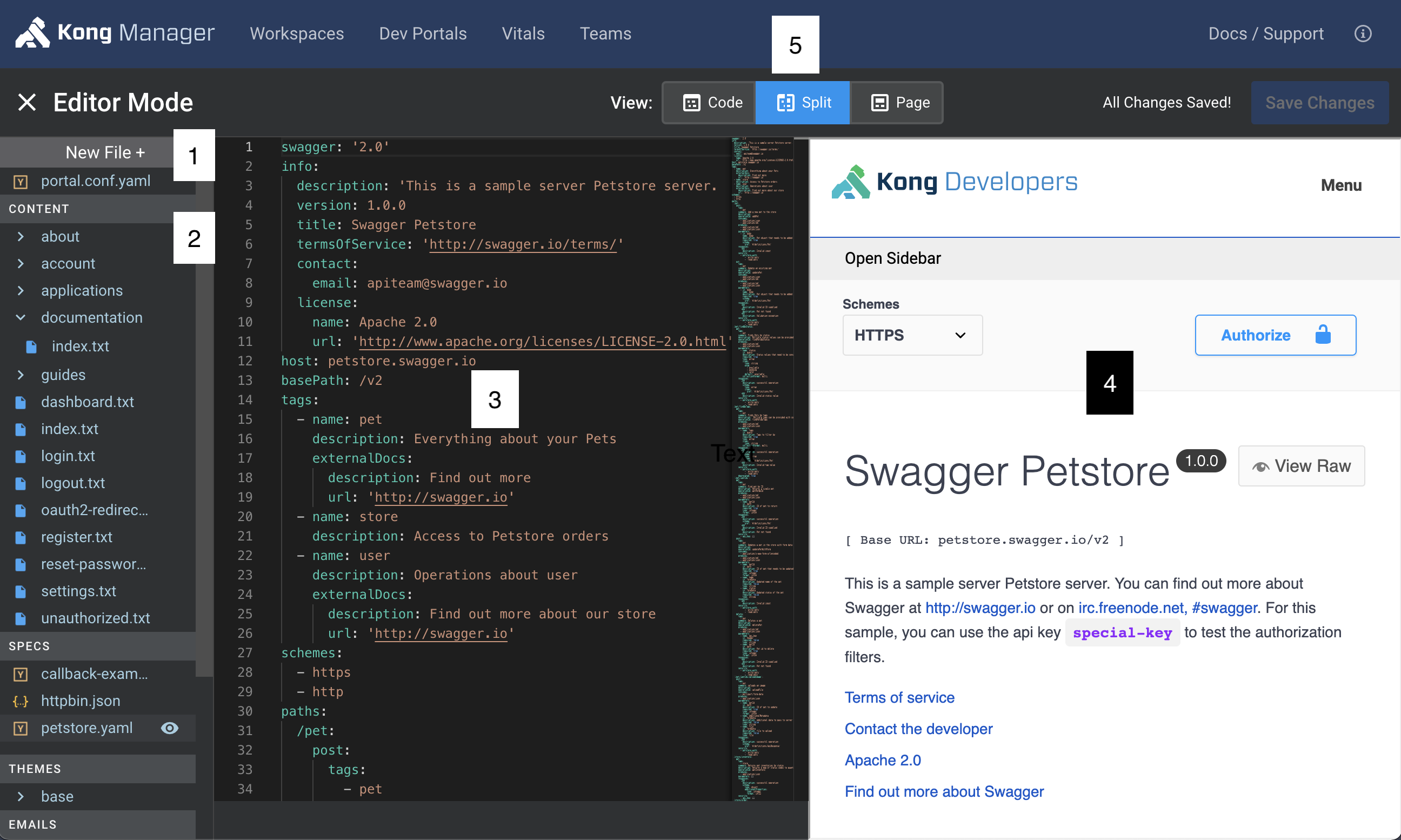Select the index.txt file under documentation
Viewport: 1401px width, 840px height.
click(81, 346)
